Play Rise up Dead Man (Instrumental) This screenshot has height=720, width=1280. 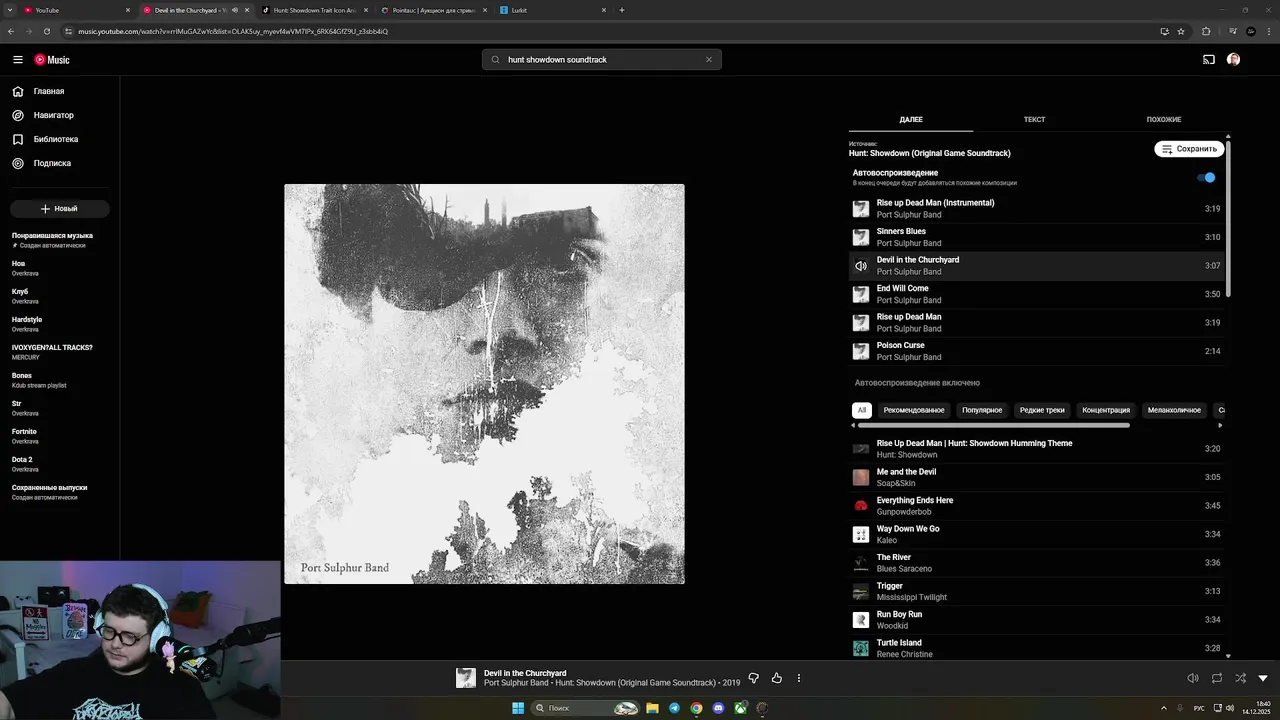[1036, 209]
